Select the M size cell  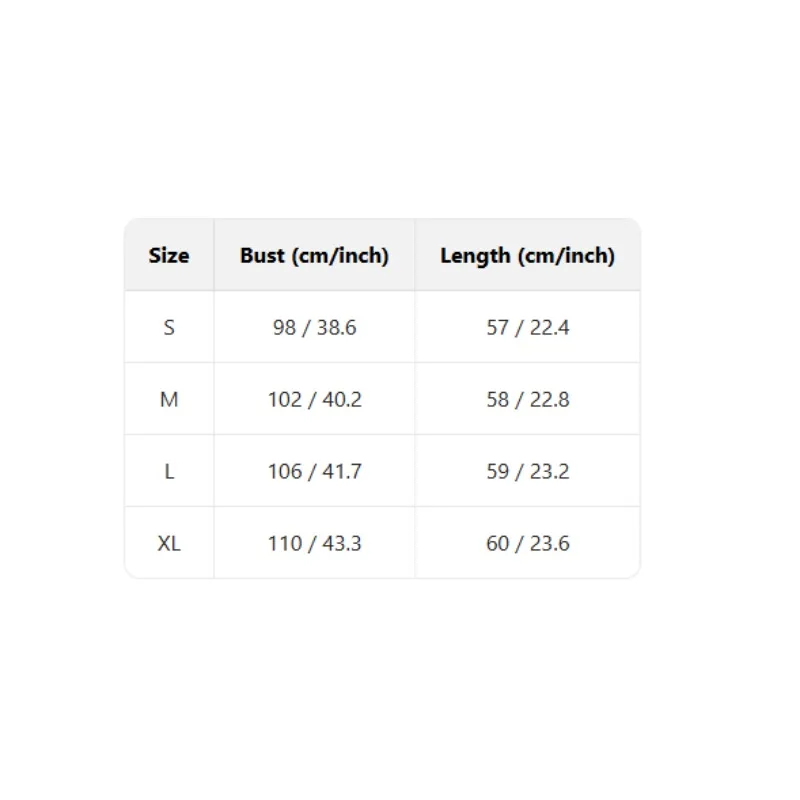coord(169,399)
